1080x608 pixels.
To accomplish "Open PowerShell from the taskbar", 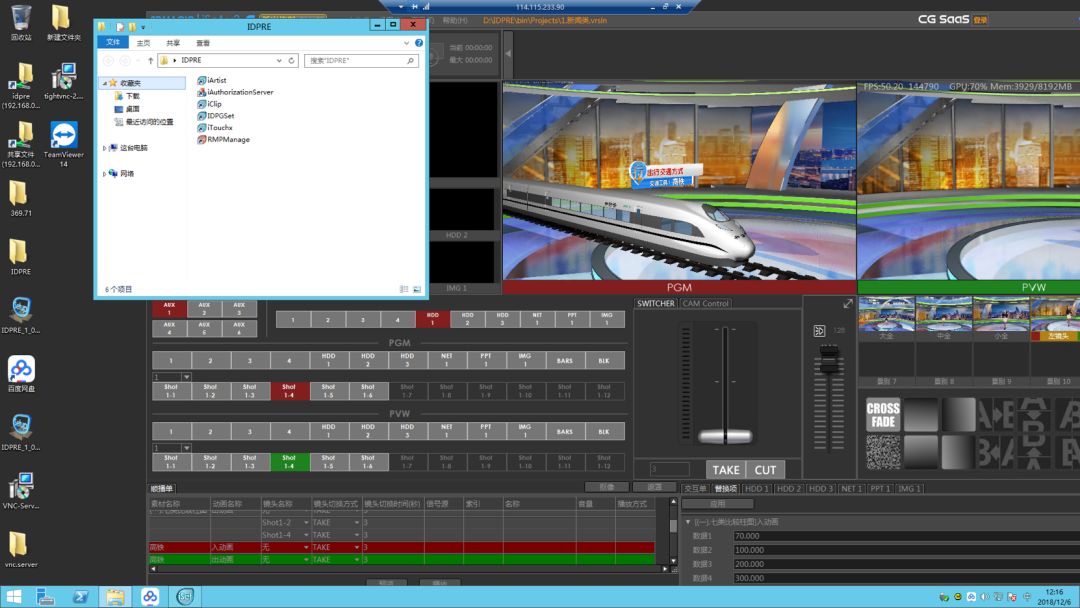I will tap(80, 597).
